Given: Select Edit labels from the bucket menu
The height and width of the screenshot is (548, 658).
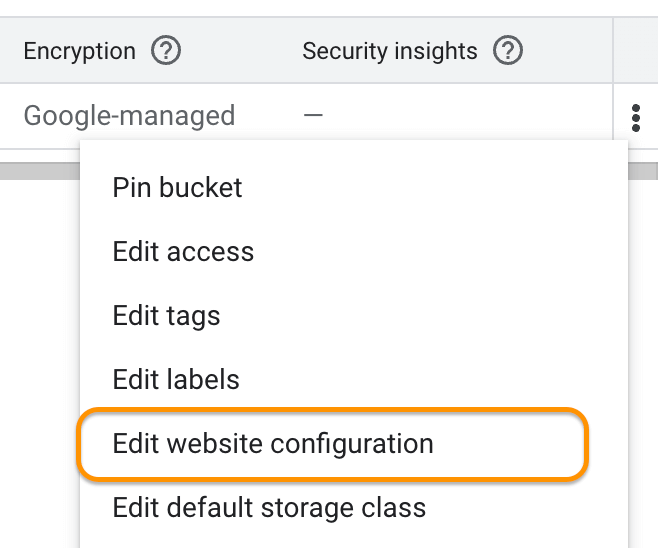Looking at the screenshot, I should (176, 380).
